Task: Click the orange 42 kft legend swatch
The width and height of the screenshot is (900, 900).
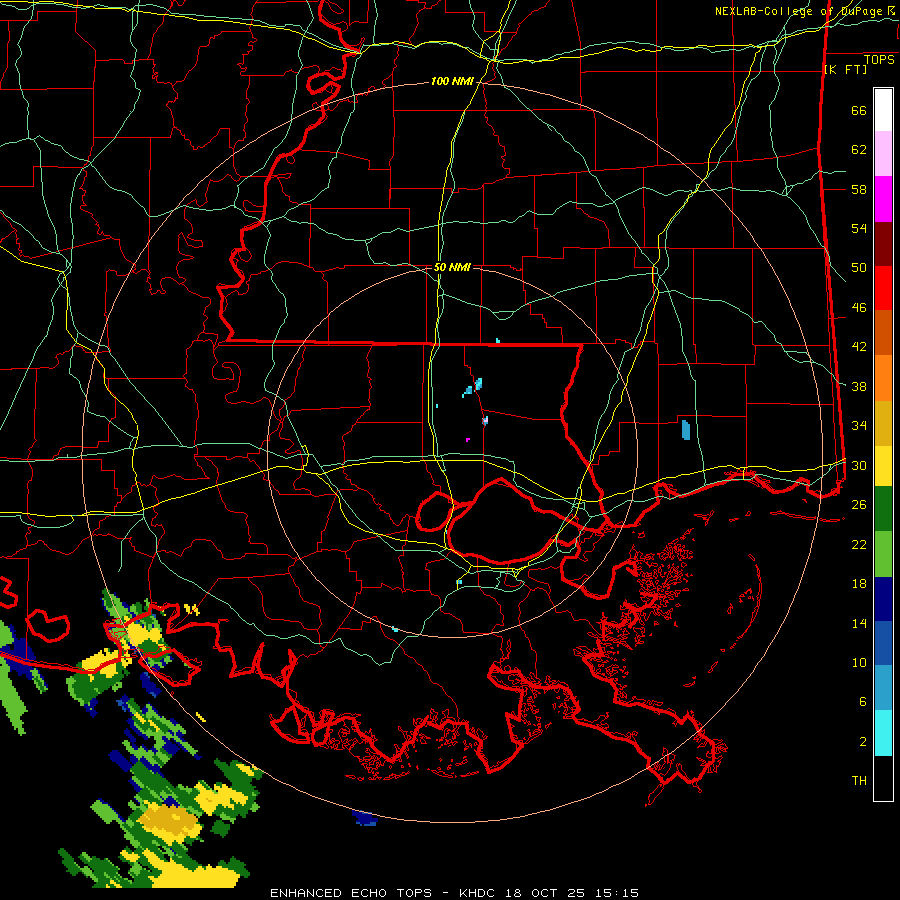Action: (x=883, y=378)
